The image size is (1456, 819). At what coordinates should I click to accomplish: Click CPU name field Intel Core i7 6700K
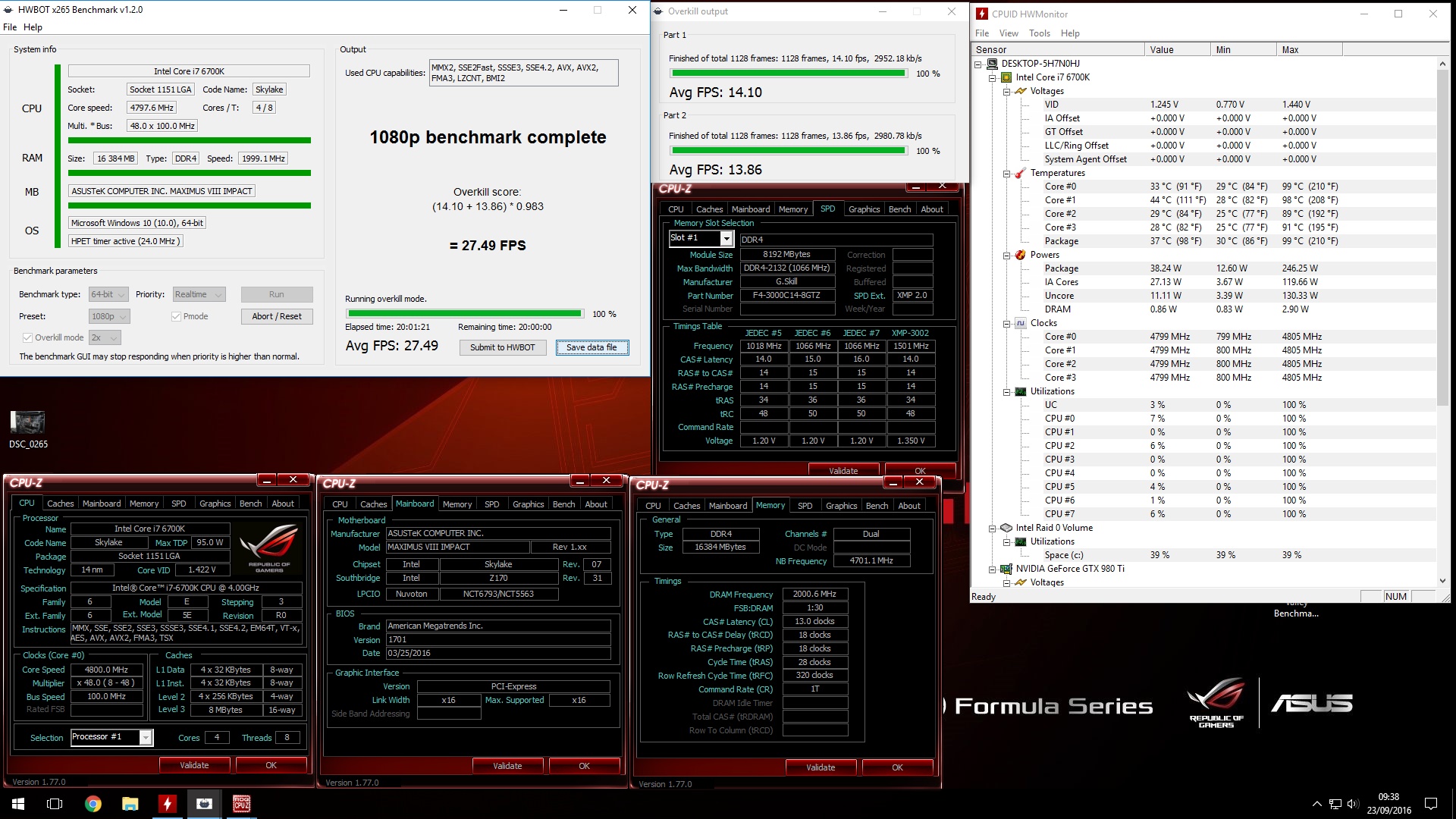[189, 71]
